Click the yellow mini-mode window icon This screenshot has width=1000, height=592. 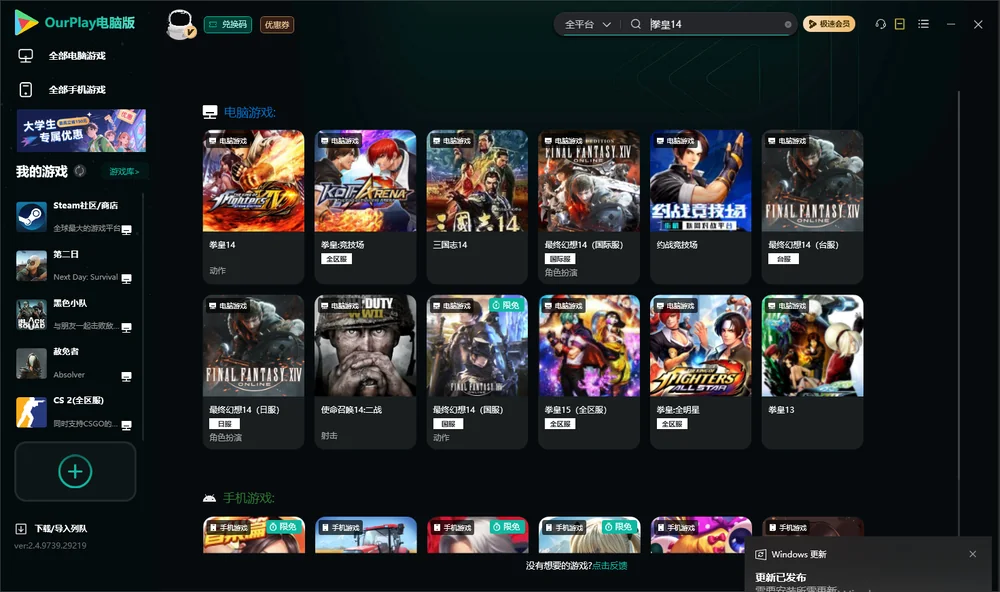point(900,24)
